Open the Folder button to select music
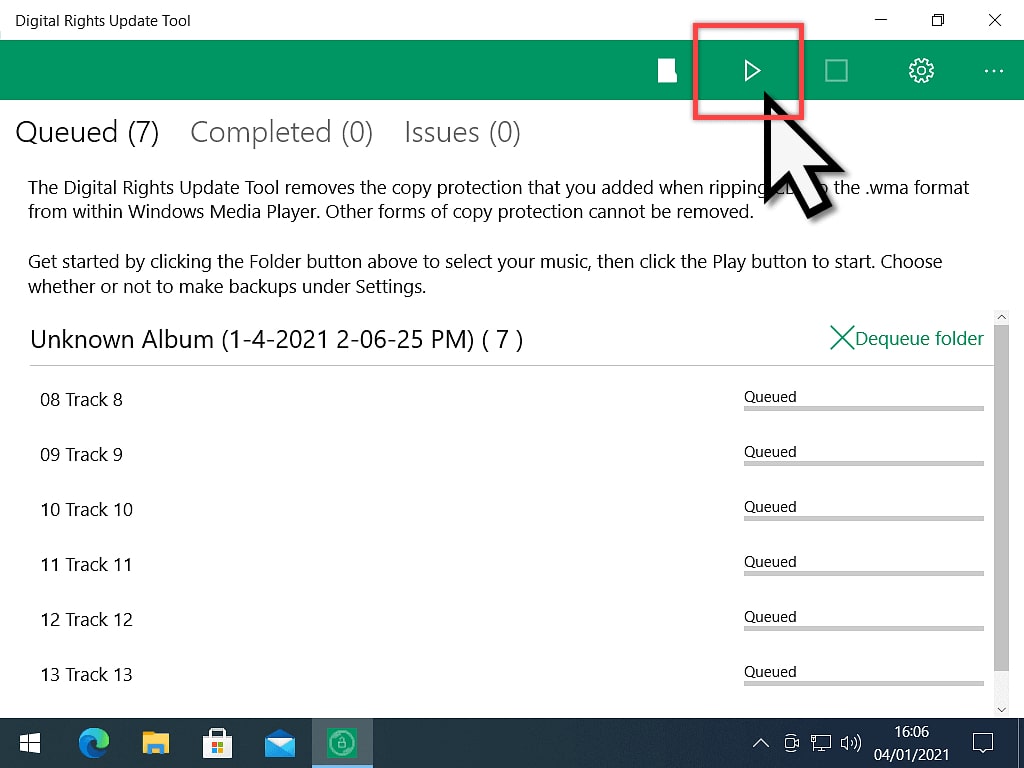Image resolution: width=1024 pixels, height=768 pixels. point(666,70)
